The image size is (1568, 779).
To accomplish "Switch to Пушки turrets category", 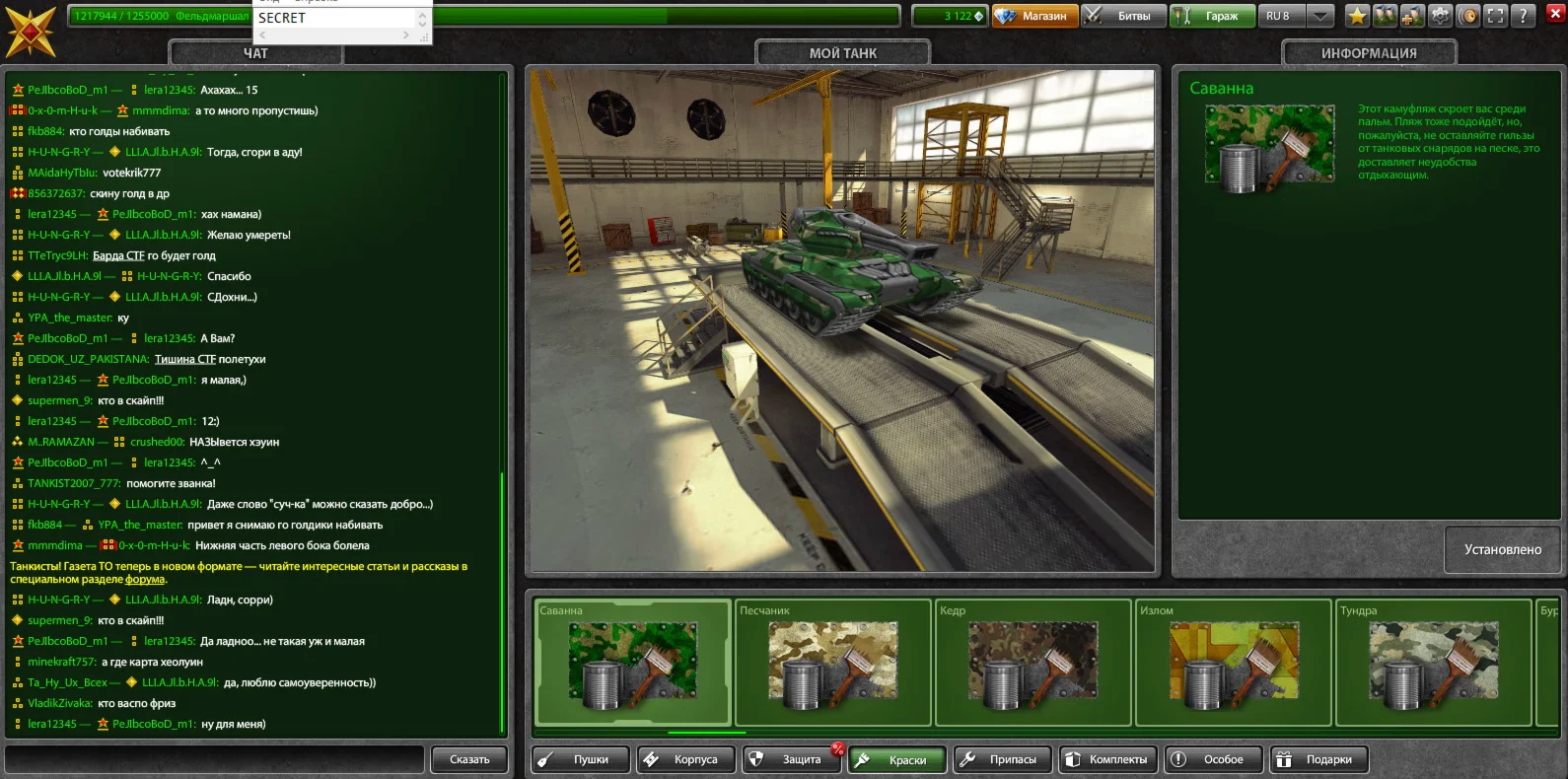I will pyautogui.click(x=581, y=759).
